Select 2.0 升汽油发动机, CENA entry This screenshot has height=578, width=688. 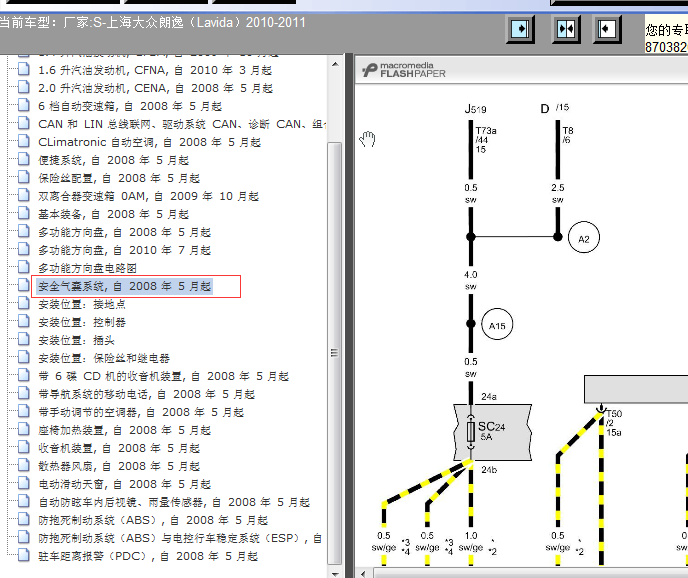click(155, 88)
